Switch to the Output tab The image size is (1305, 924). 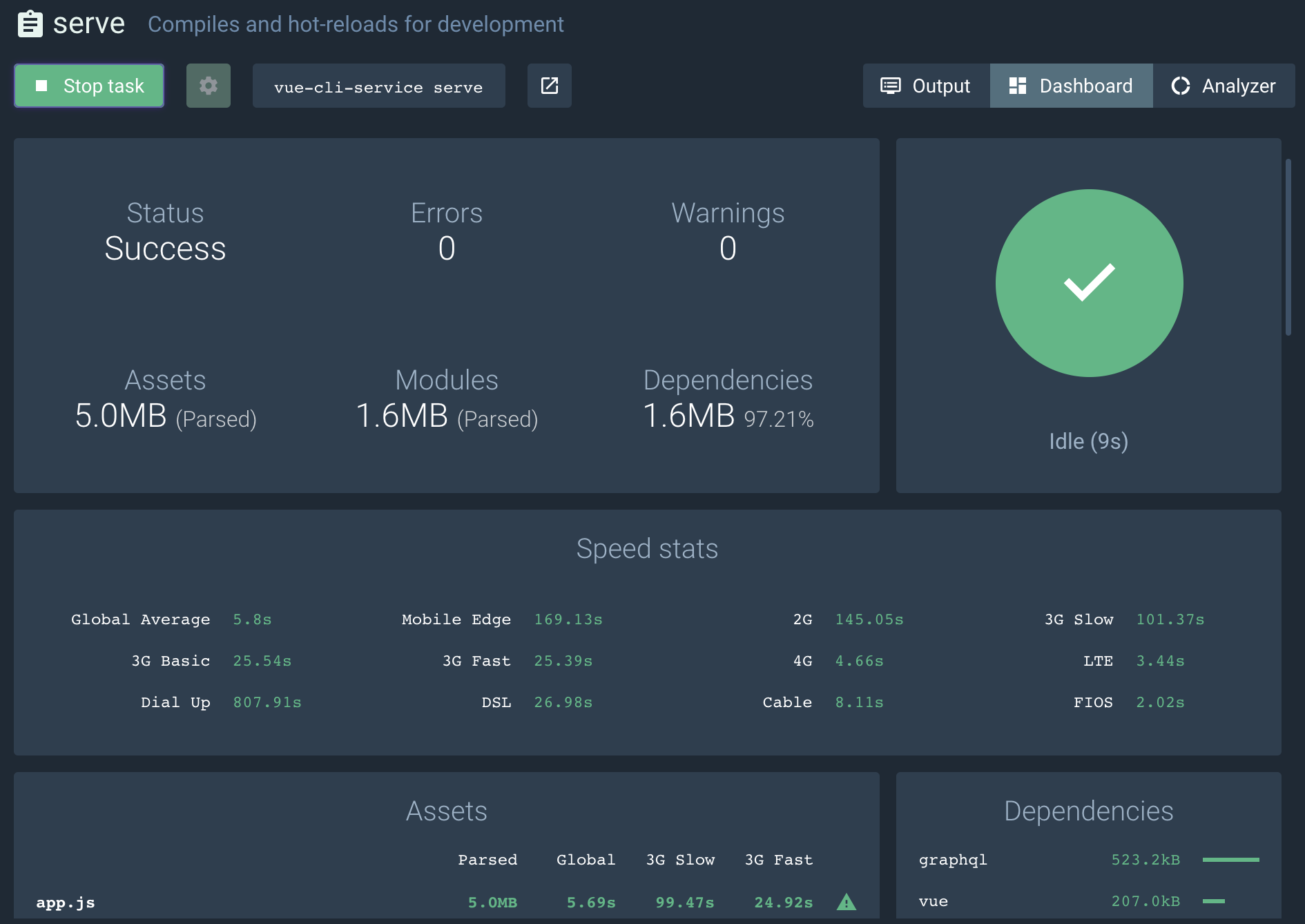[x=926, y=86]
